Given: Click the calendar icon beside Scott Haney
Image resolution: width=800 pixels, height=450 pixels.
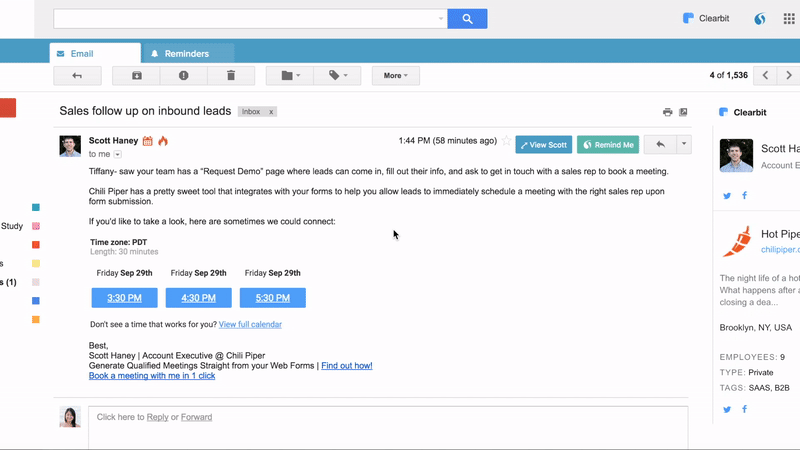Looking at the screenshot, I should point(147,141).
